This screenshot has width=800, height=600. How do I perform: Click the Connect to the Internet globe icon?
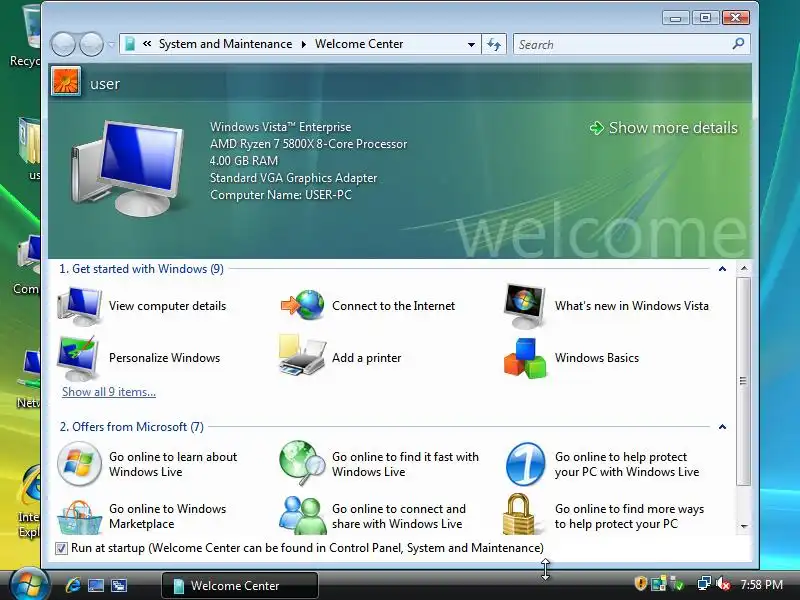pos(303,305)
